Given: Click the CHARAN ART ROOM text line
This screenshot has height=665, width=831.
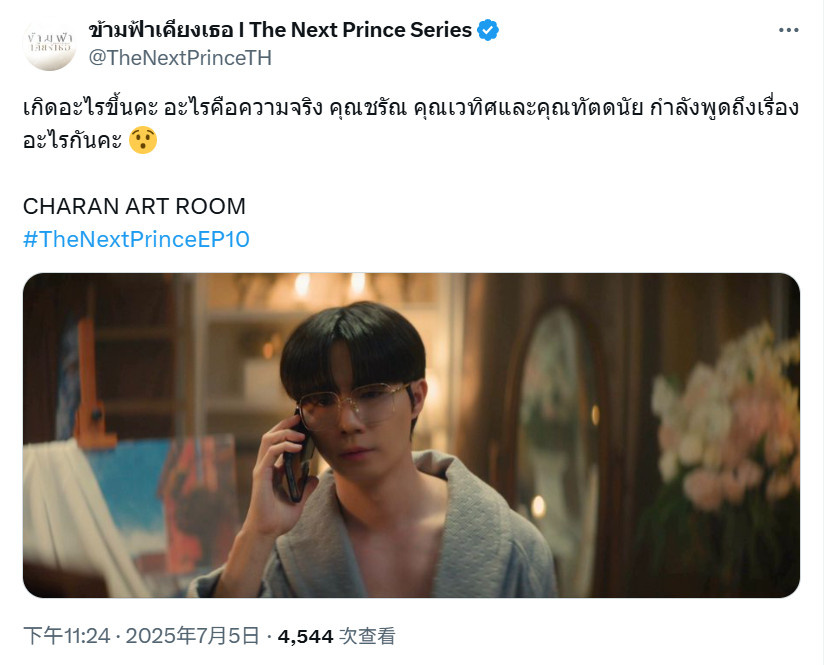Looking at the screenshot, I should click(x=134, y=207).
